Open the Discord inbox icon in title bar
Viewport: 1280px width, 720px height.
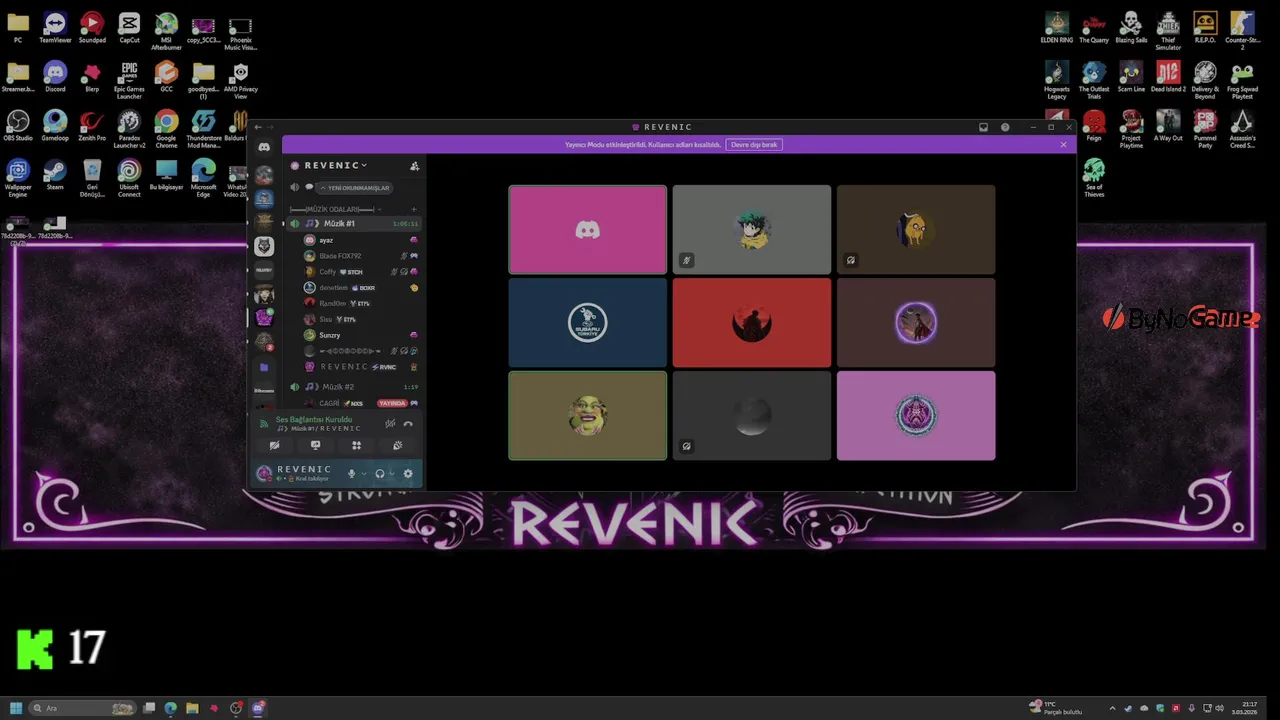coord(983,127)
